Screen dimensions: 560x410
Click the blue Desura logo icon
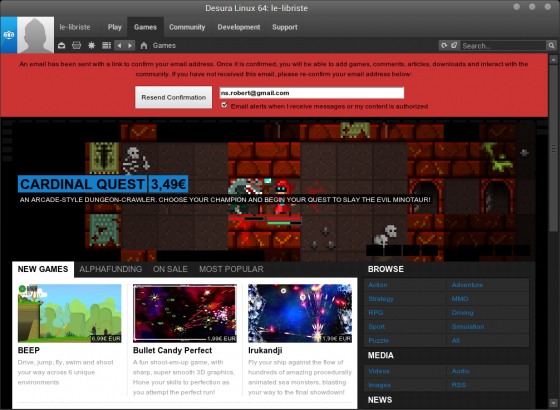9,35
